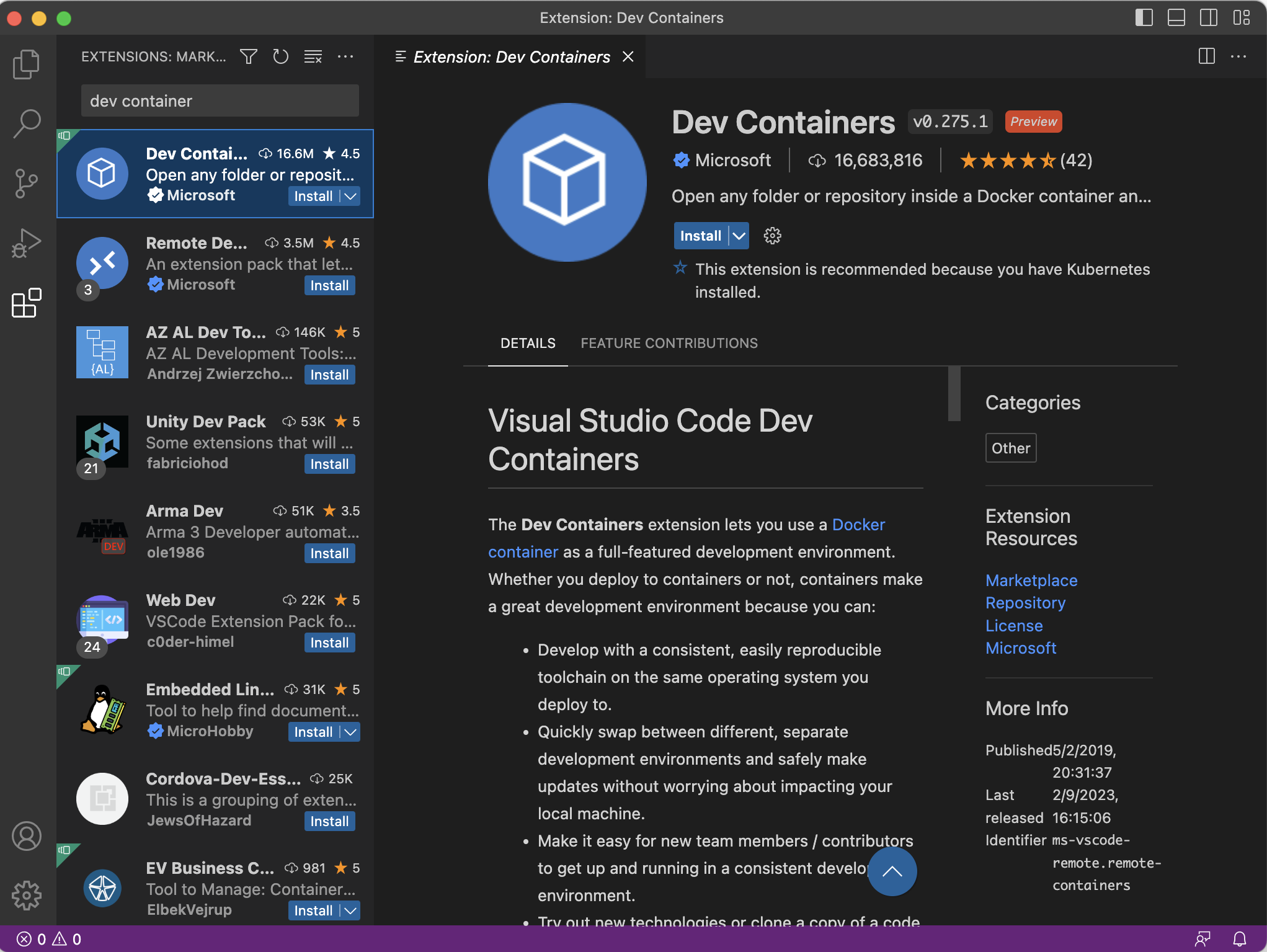Open extension settings gear beside Install button
This screenshot has height=952, width=1267.
(772, 236)
